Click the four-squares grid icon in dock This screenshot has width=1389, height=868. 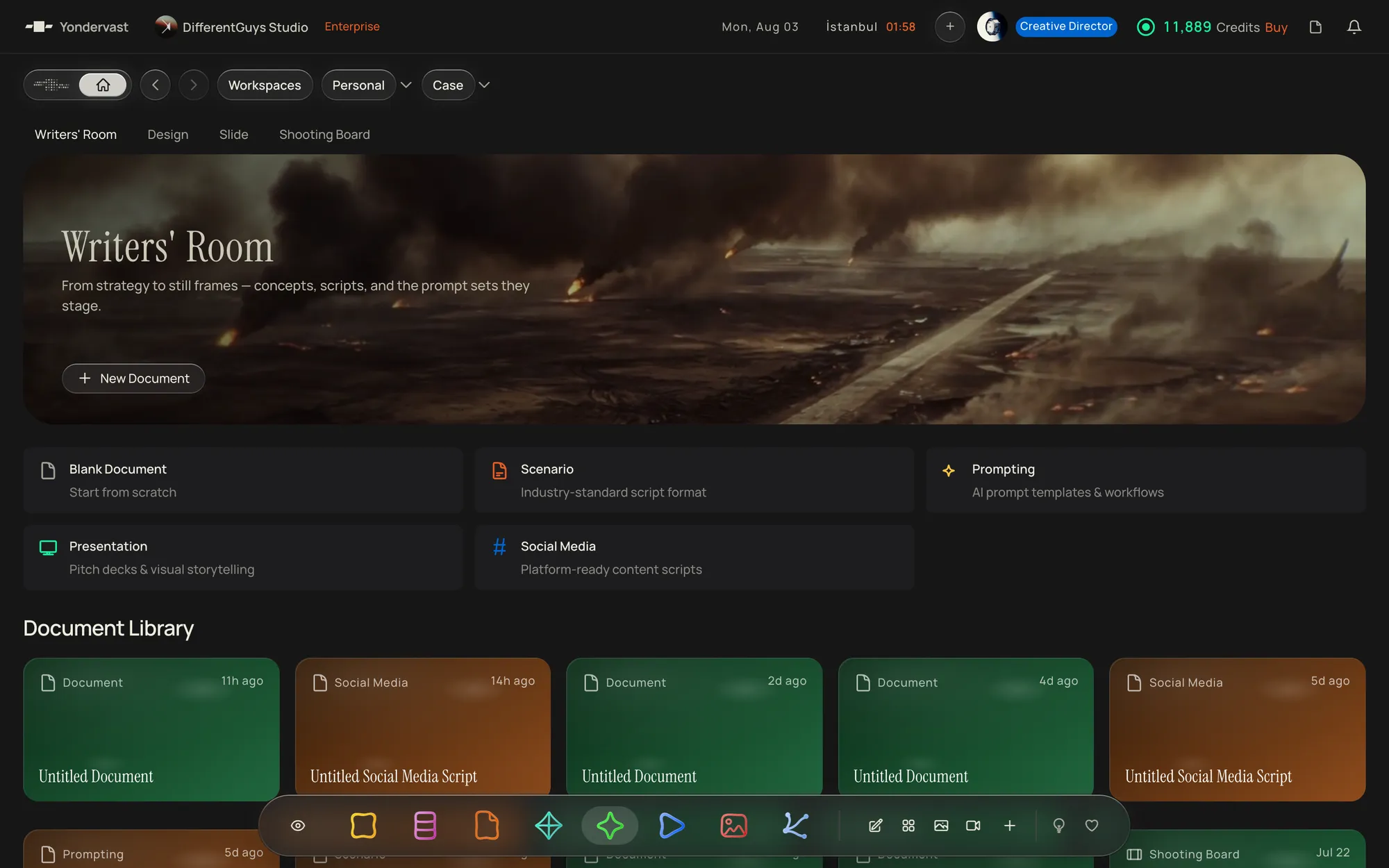pyautogui.click(x=908, y=826)
